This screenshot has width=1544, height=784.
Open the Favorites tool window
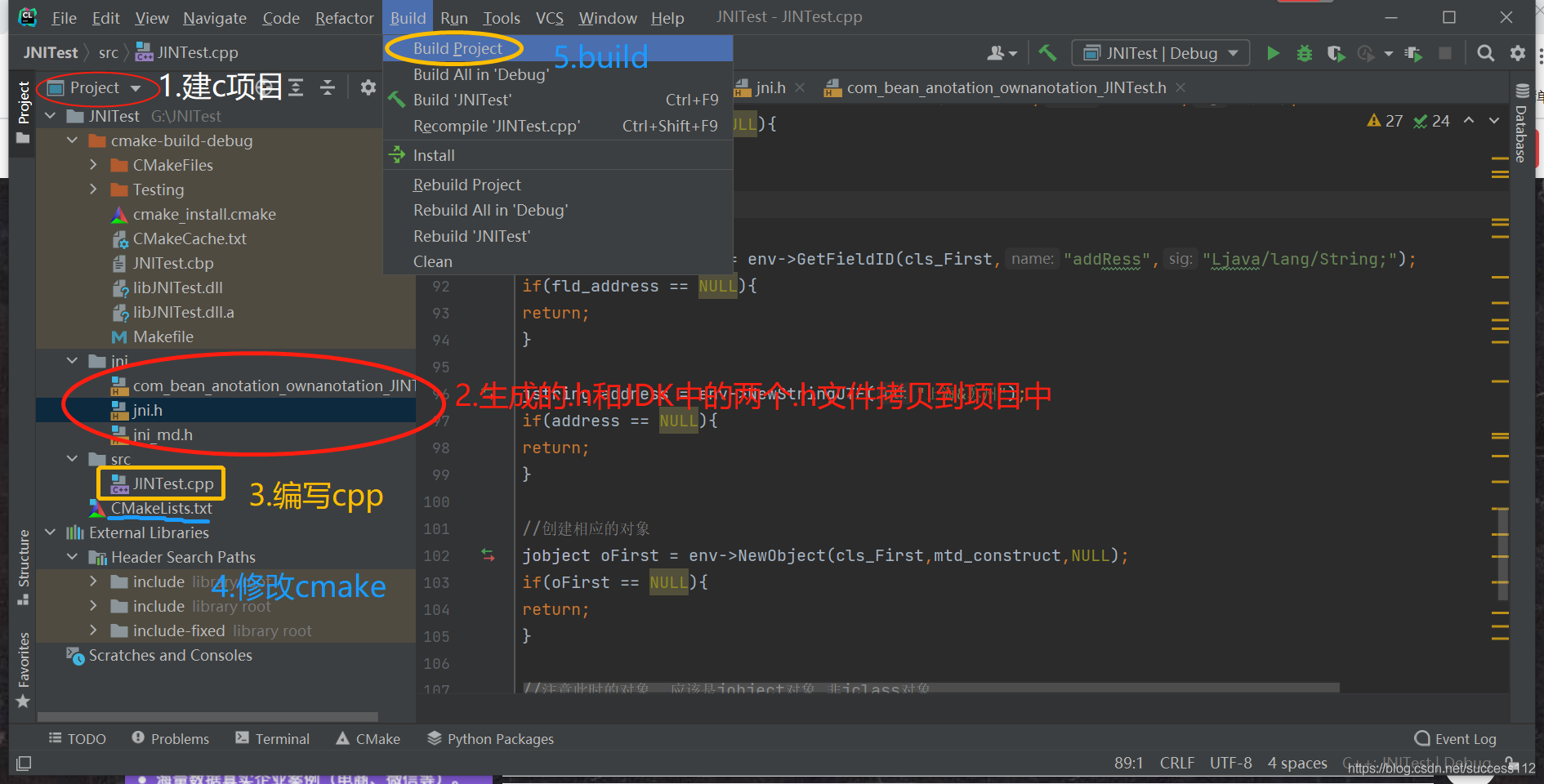pos(24,670)
